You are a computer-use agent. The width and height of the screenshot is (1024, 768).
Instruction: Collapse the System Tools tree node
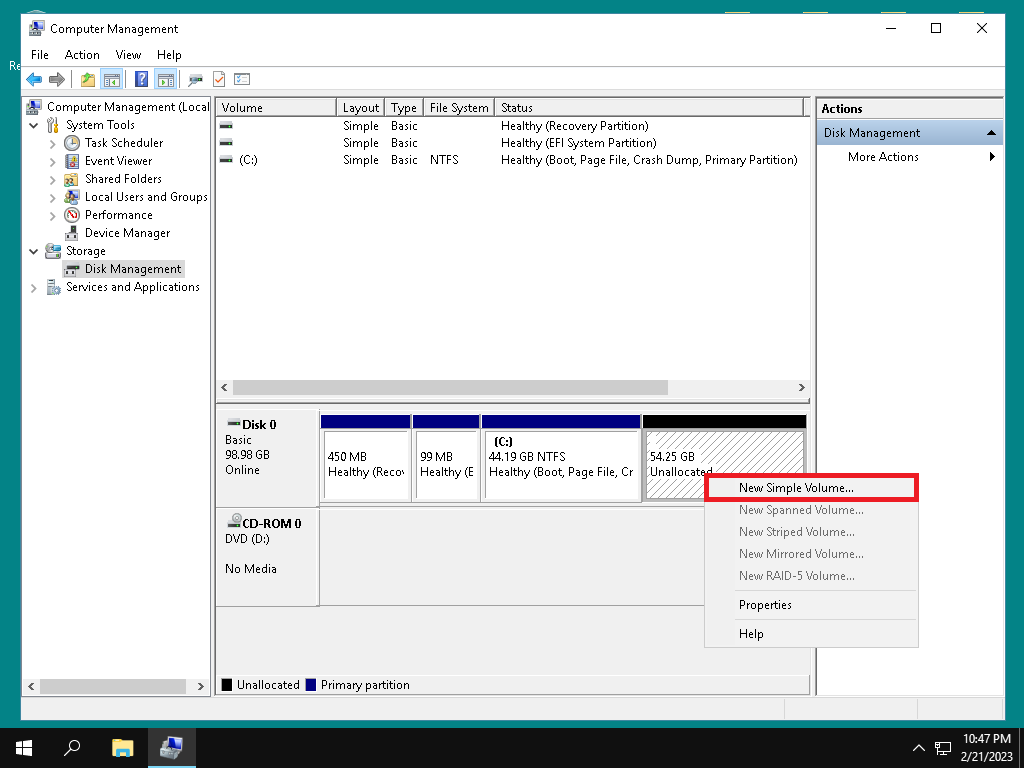coord(35,125)
